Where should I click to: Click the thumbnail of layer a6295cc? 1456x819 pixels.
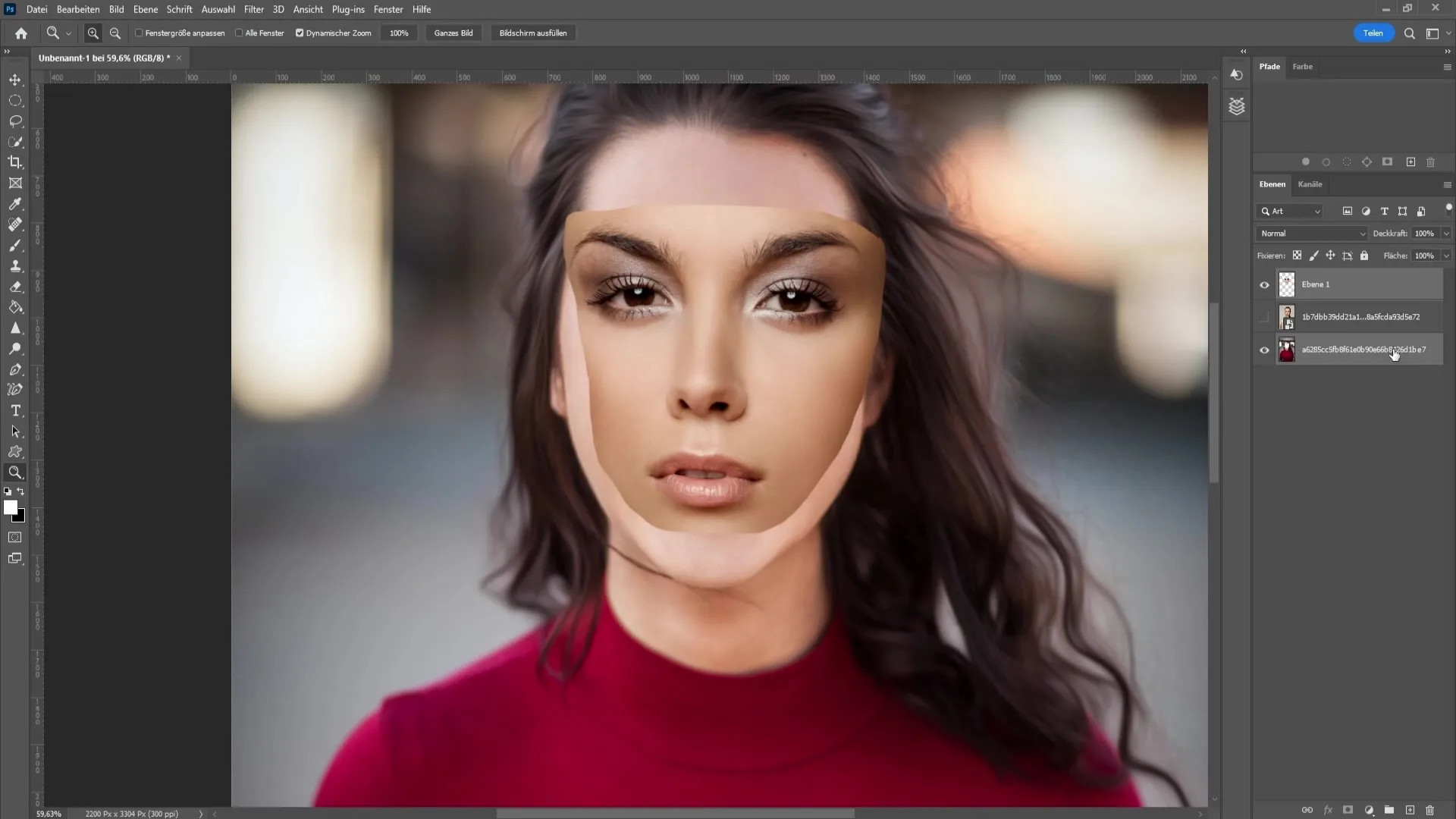pyautogui.click(x=1287, y=350)
